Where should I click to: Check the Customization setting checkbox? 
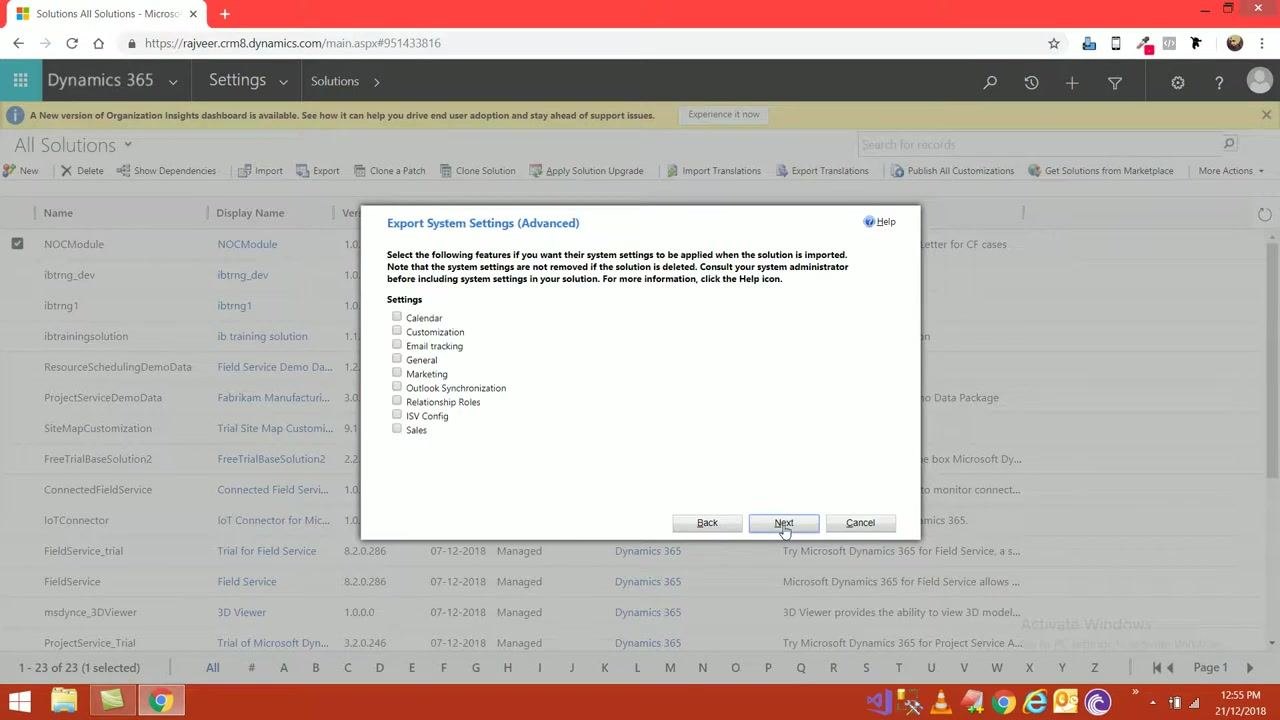[397, 331]
